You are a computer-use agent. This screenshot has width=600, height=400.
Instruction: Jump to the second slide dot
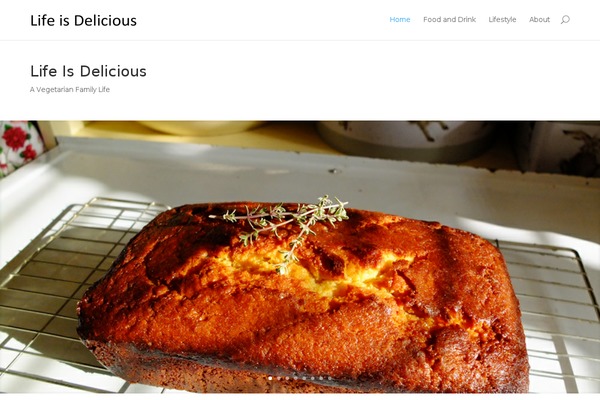coord(279,378)
